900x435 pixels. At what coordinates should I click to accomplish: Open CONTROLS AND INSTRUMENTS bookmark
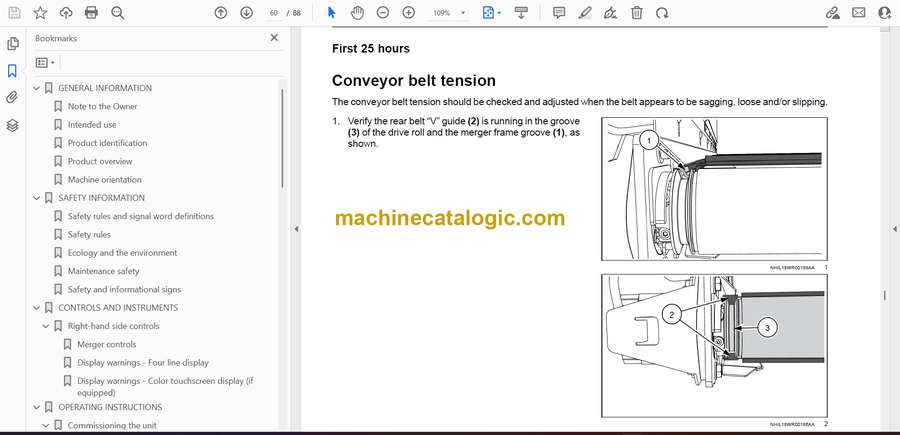118,308
